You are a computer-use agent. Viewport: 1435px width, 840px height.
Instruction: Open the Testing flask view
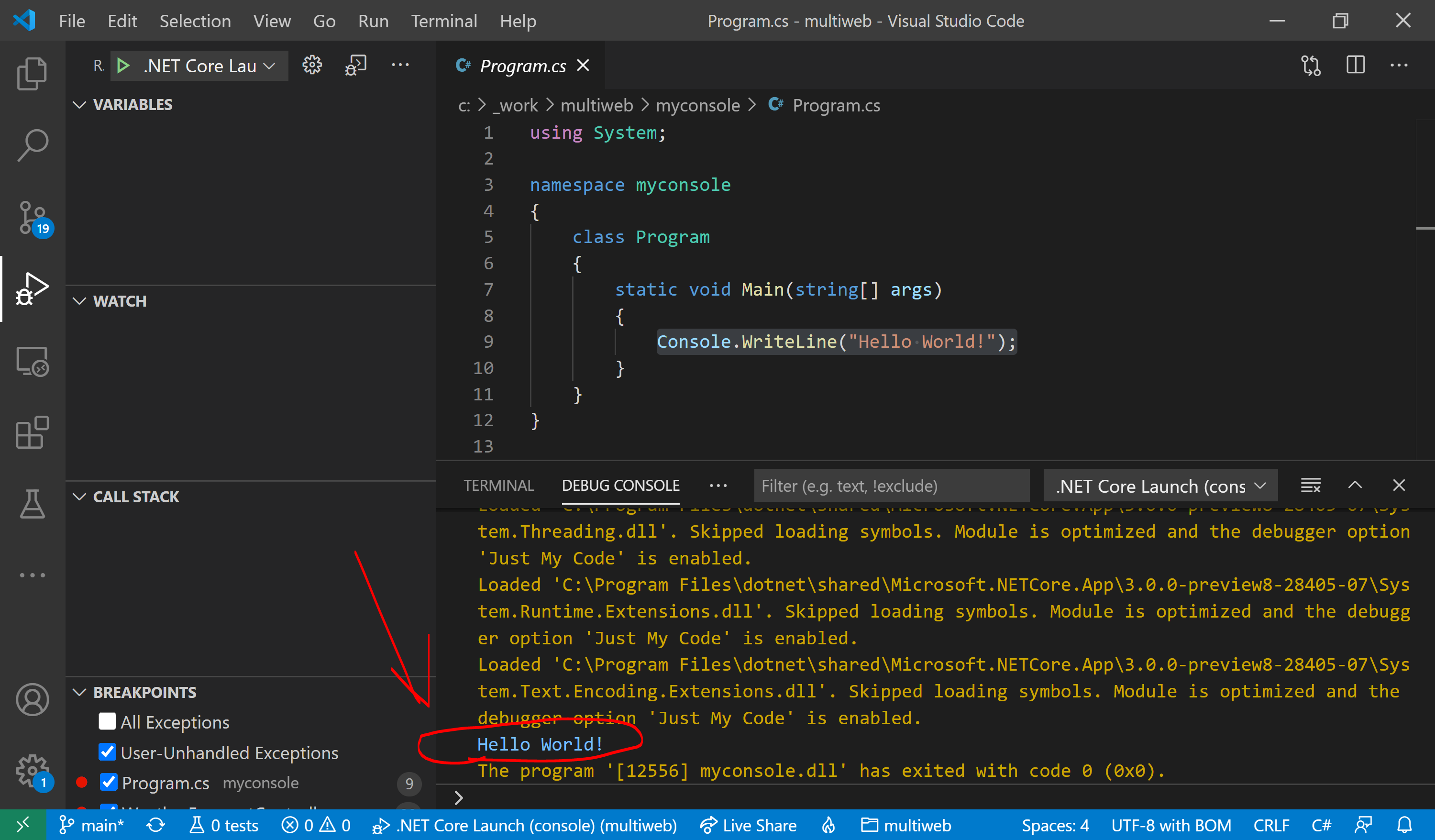[32, 504]
